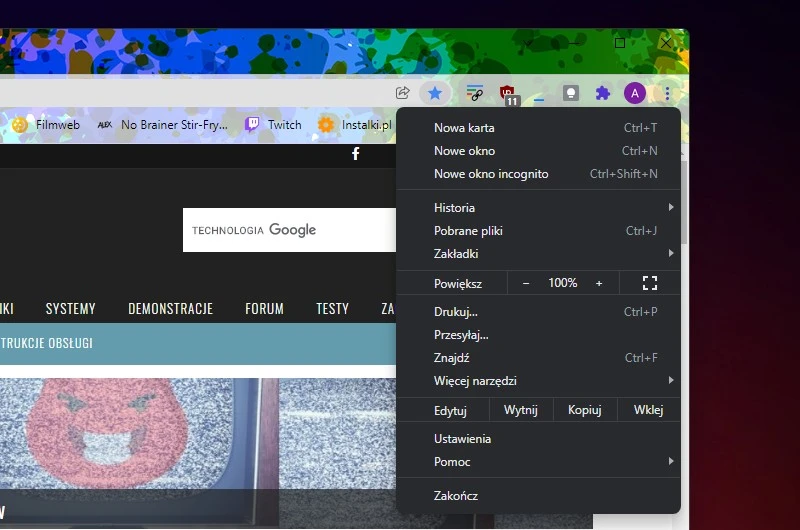Click the Facebook icon on the page
The width and height of the screenshot is (800, 530).
point(356,154)
